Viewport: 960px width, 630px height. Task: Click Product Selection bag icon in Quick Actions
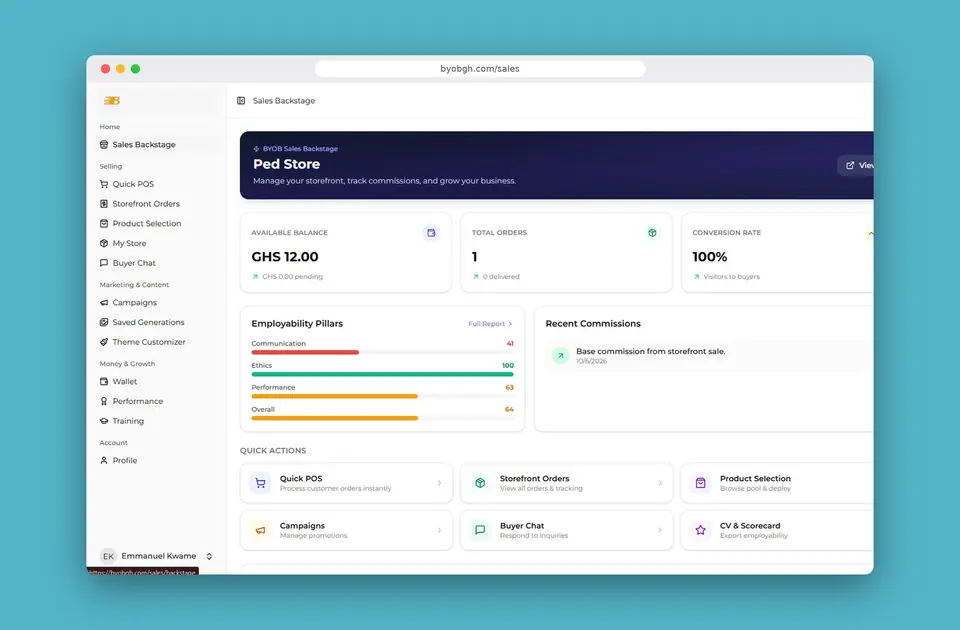700,483
